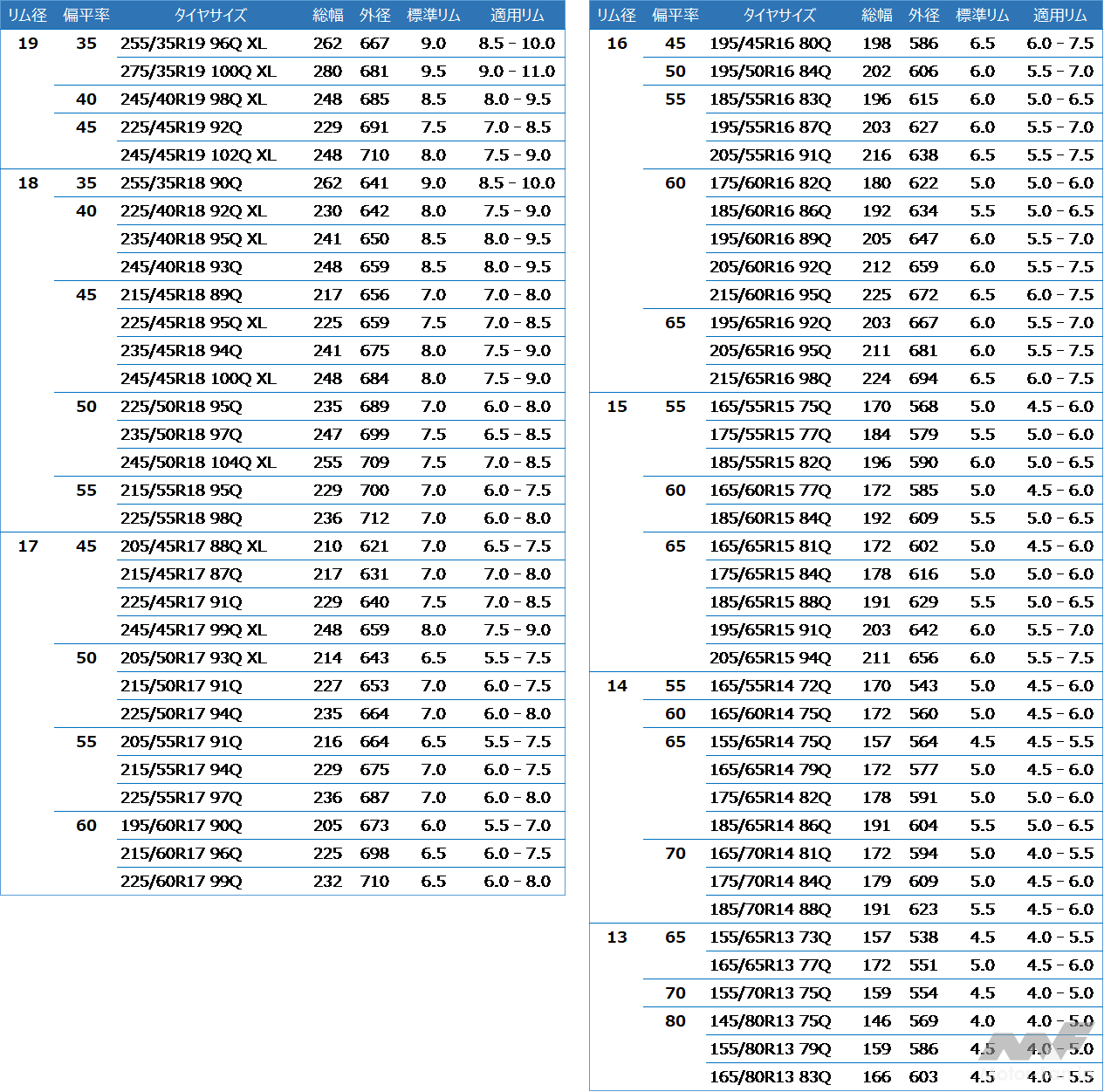
Task: Click tire size 225/50R18 95Q
Action: click(182, 406)
